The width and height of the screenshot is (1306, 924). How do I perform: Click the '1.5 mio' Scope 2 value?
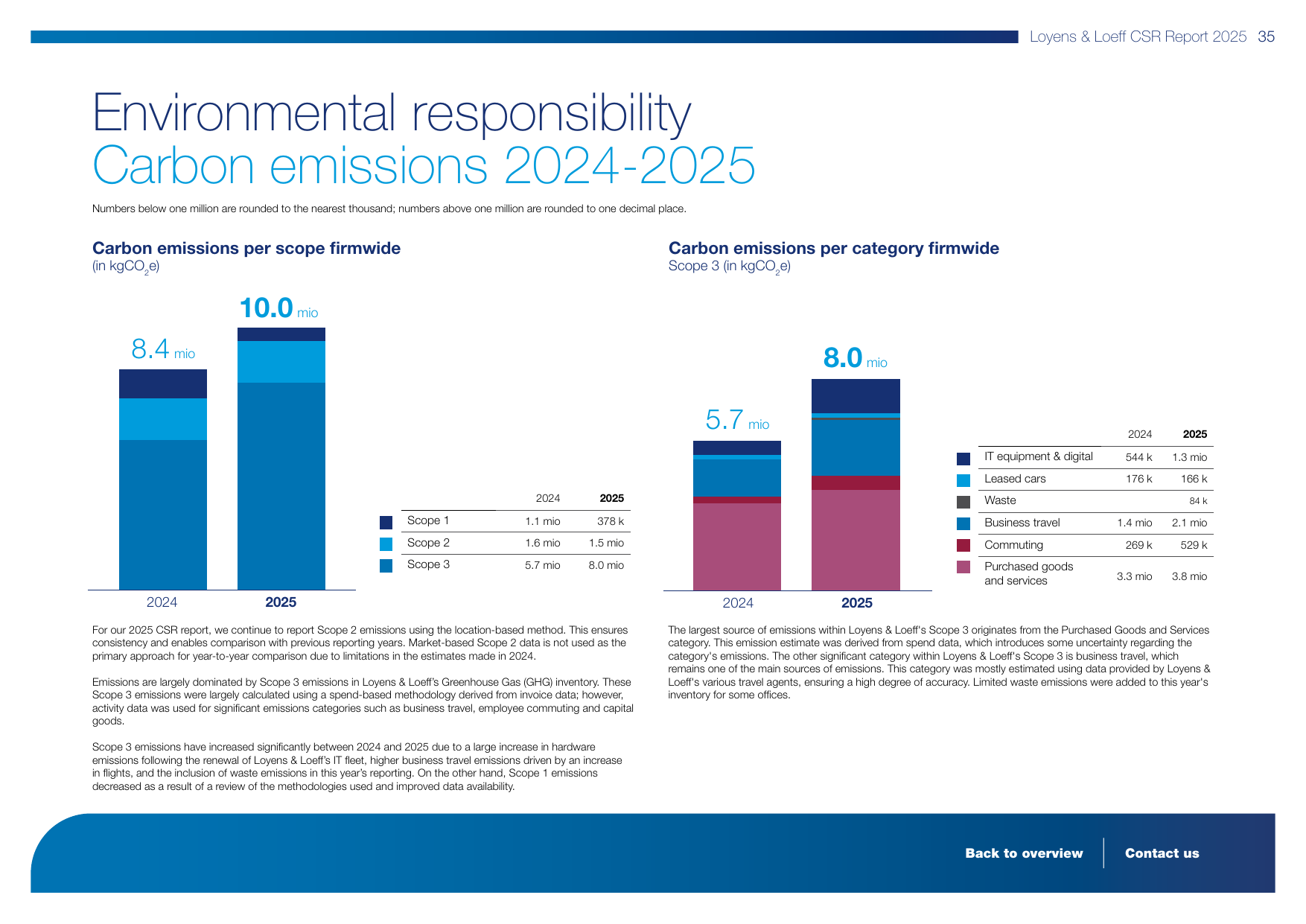pyautogui.click(x=606, y=543)
